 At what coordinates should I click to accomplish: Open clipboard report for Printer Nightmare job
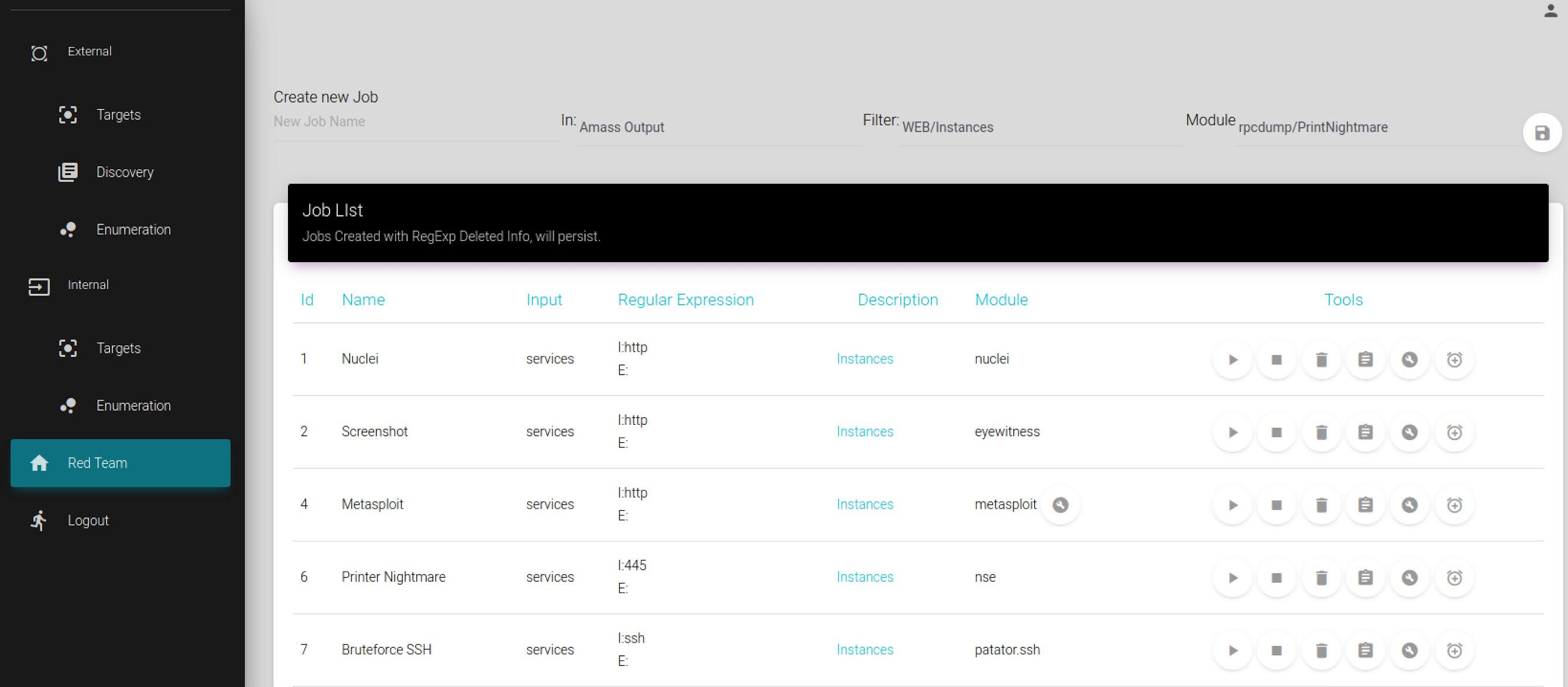coord(1365,578)
